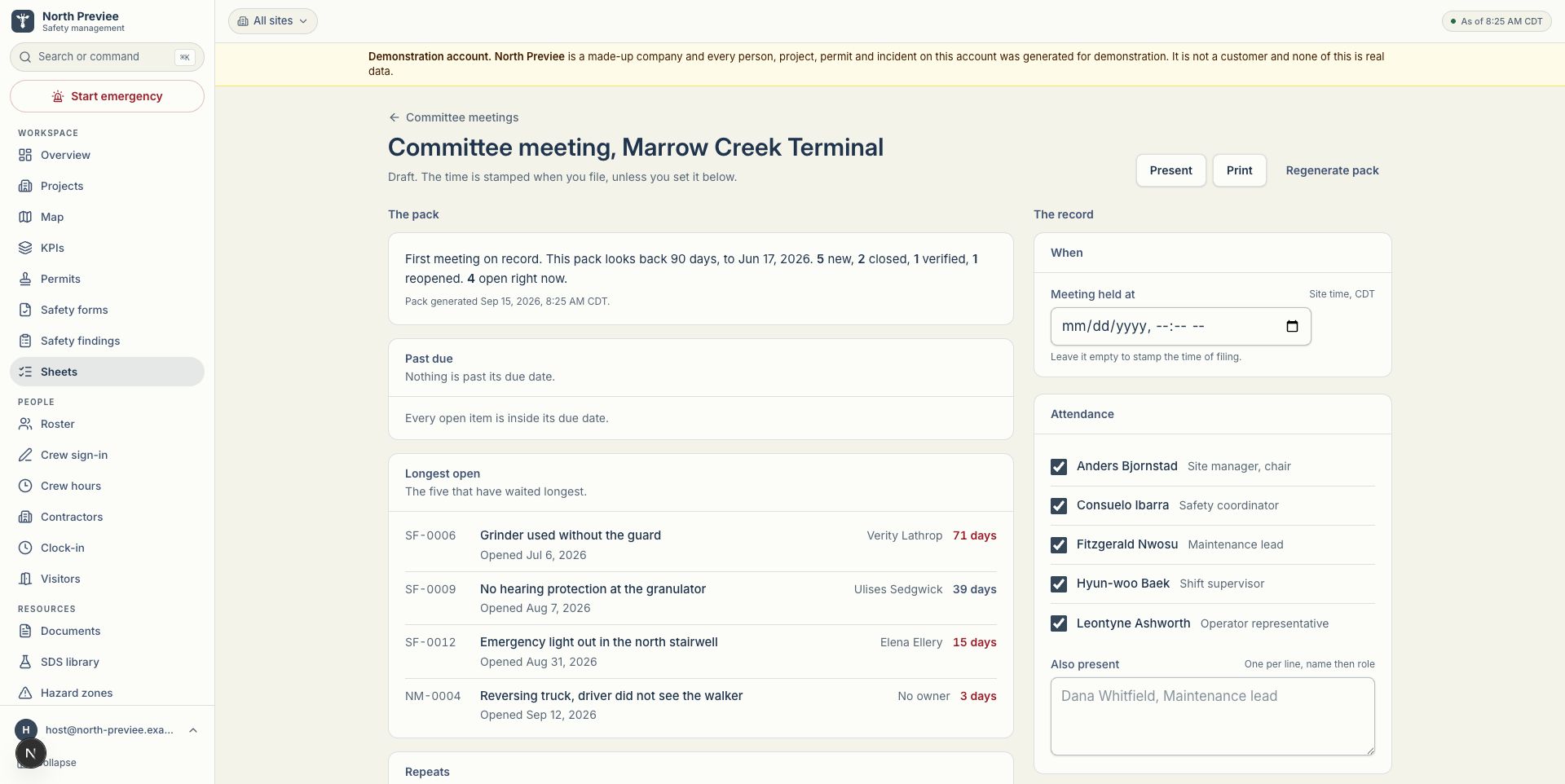Click the Permits stamp icon
Viewport: 1565px width, 784px height.
(x=25, y=279)
